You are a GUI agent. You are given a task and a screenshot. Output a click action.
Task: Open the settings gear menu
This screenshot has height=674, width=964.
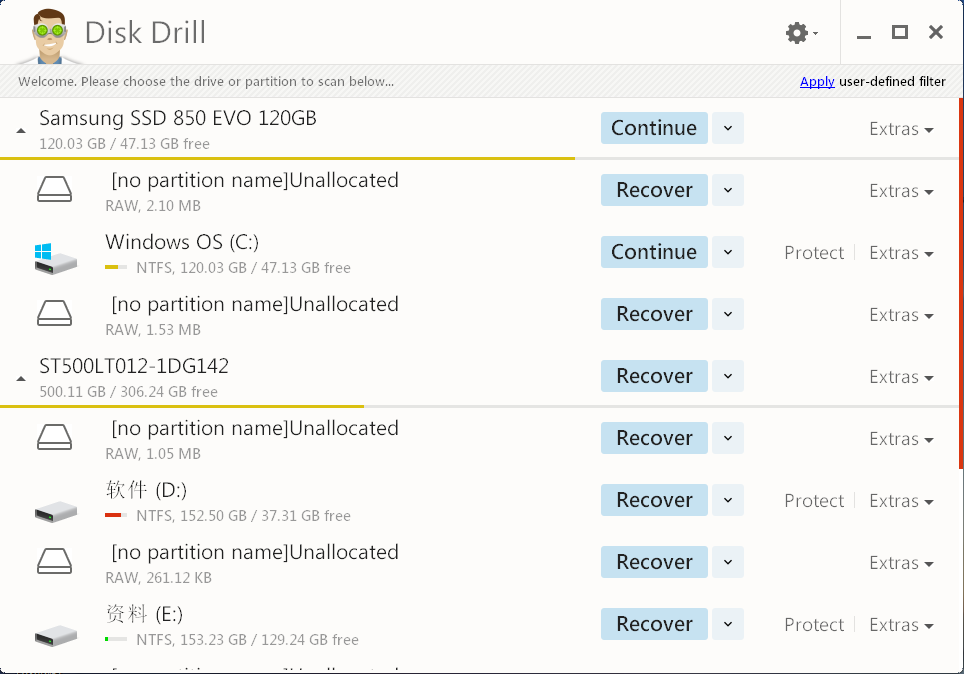click(801, 33)
